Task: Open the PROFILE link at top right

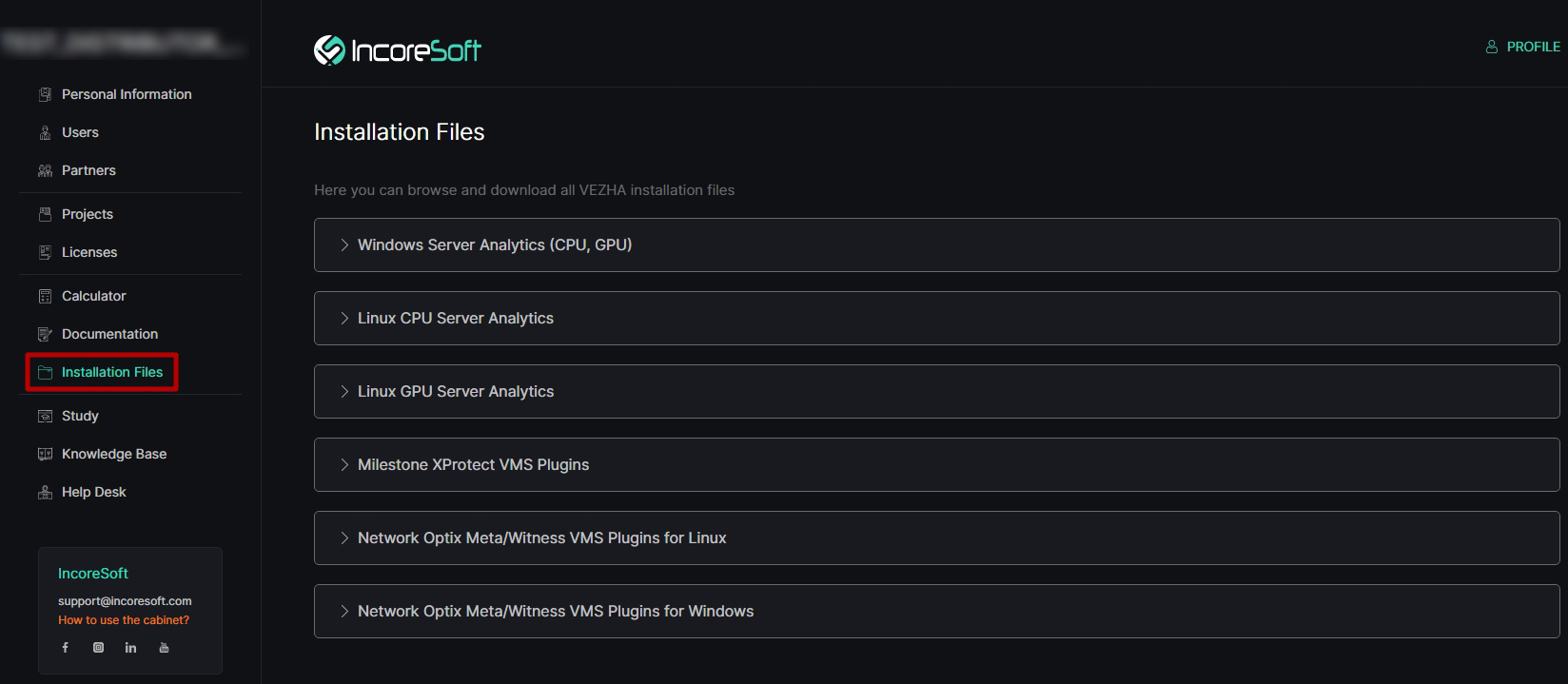Action: 1523,47
